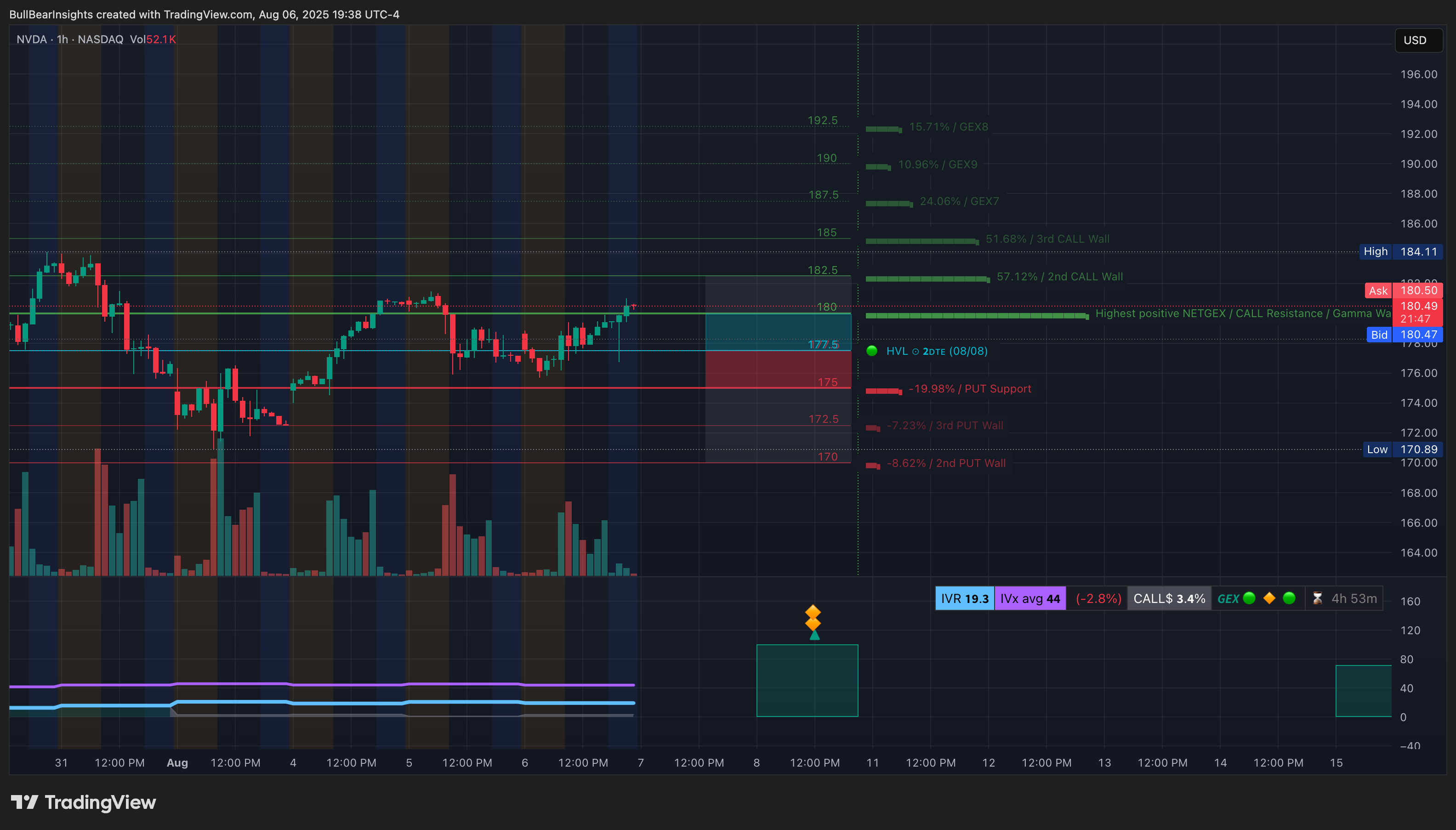
Task: Click the 51.68% / 3rd CALL Wall label
Action: [x=1048, y=239]
